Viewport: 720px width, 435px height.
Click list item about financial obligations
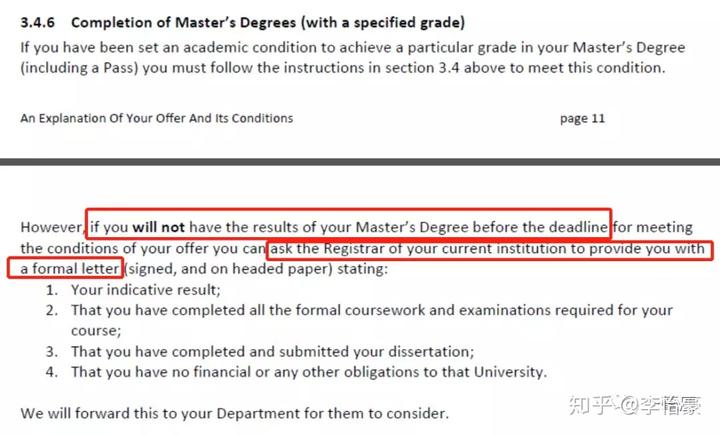tap(309, 372)
